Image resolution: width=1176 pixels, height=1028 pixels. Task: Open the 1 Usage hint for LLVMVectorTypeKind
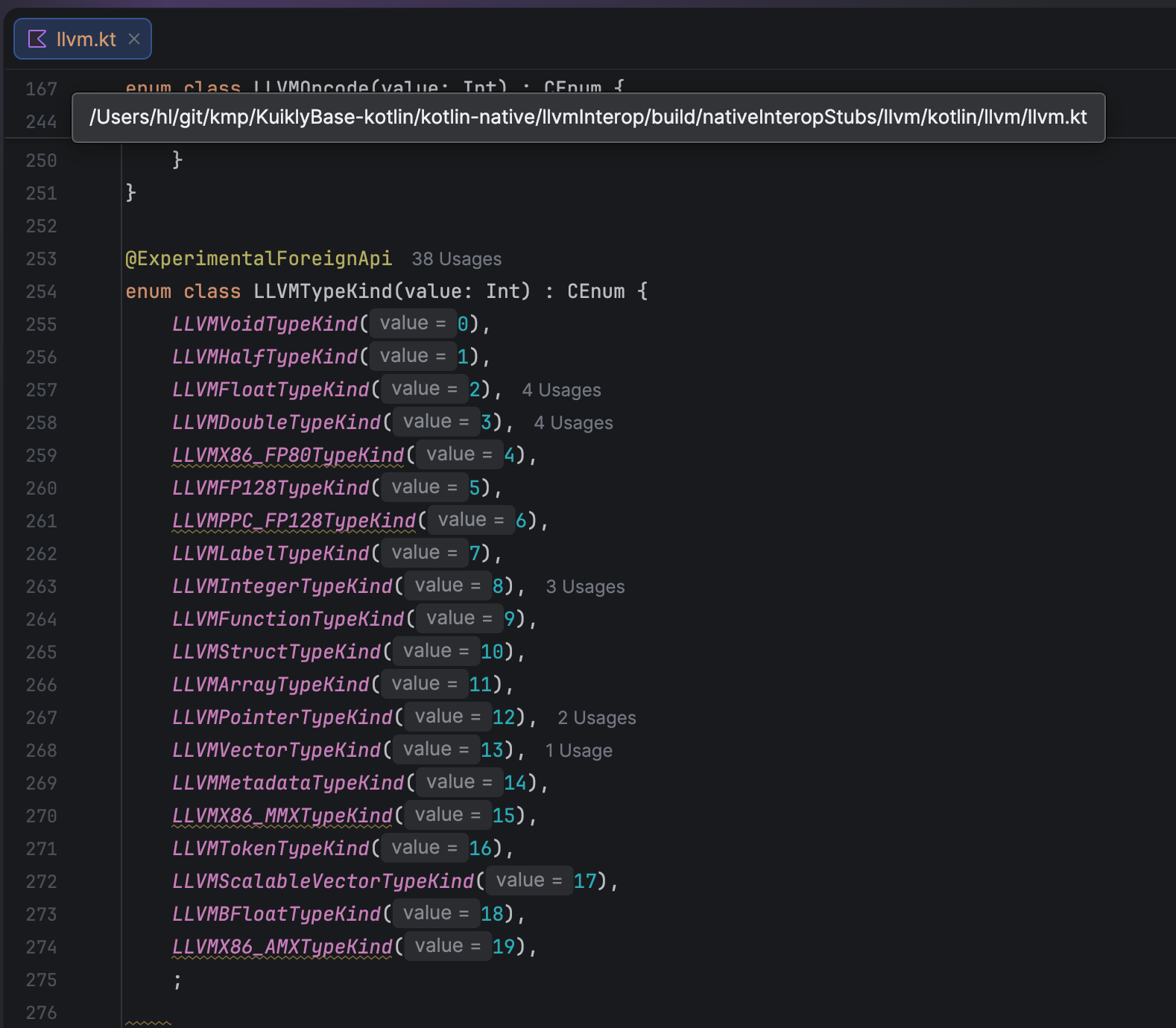pos(578,751)
